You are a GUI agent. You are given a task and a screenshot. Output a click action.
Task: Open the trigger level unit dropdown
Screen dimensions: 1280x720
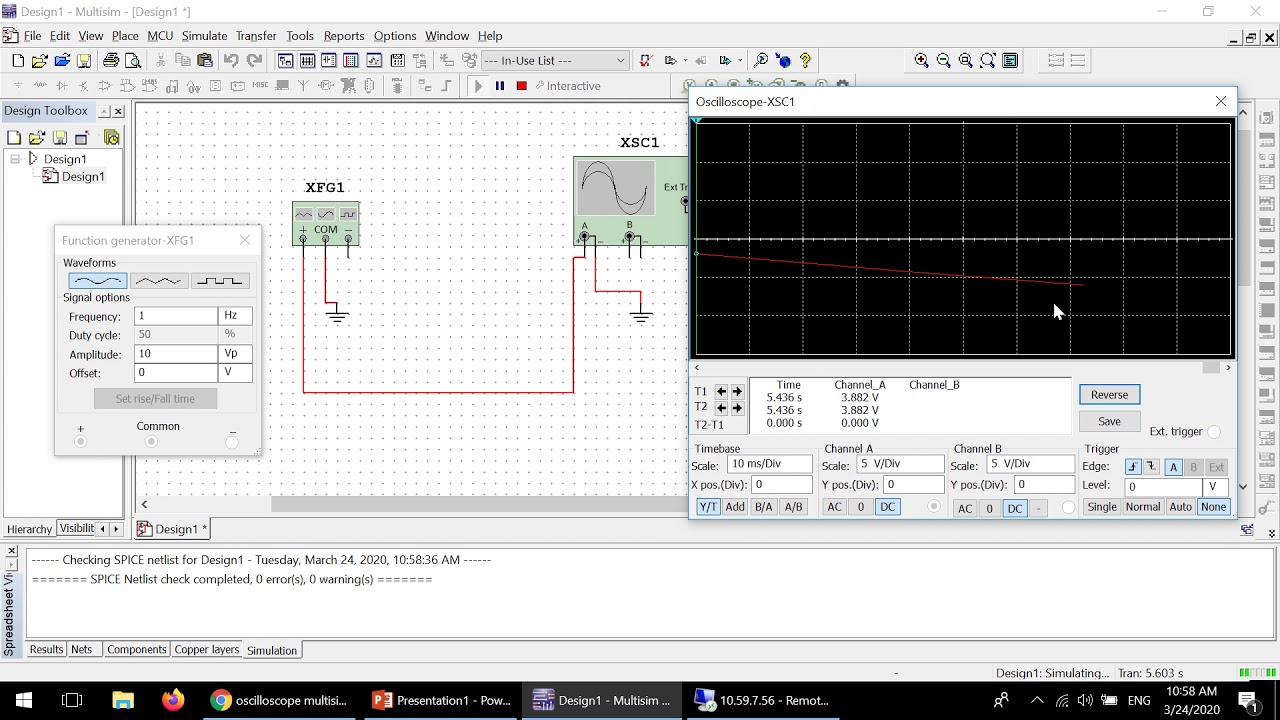(1216, 487)
